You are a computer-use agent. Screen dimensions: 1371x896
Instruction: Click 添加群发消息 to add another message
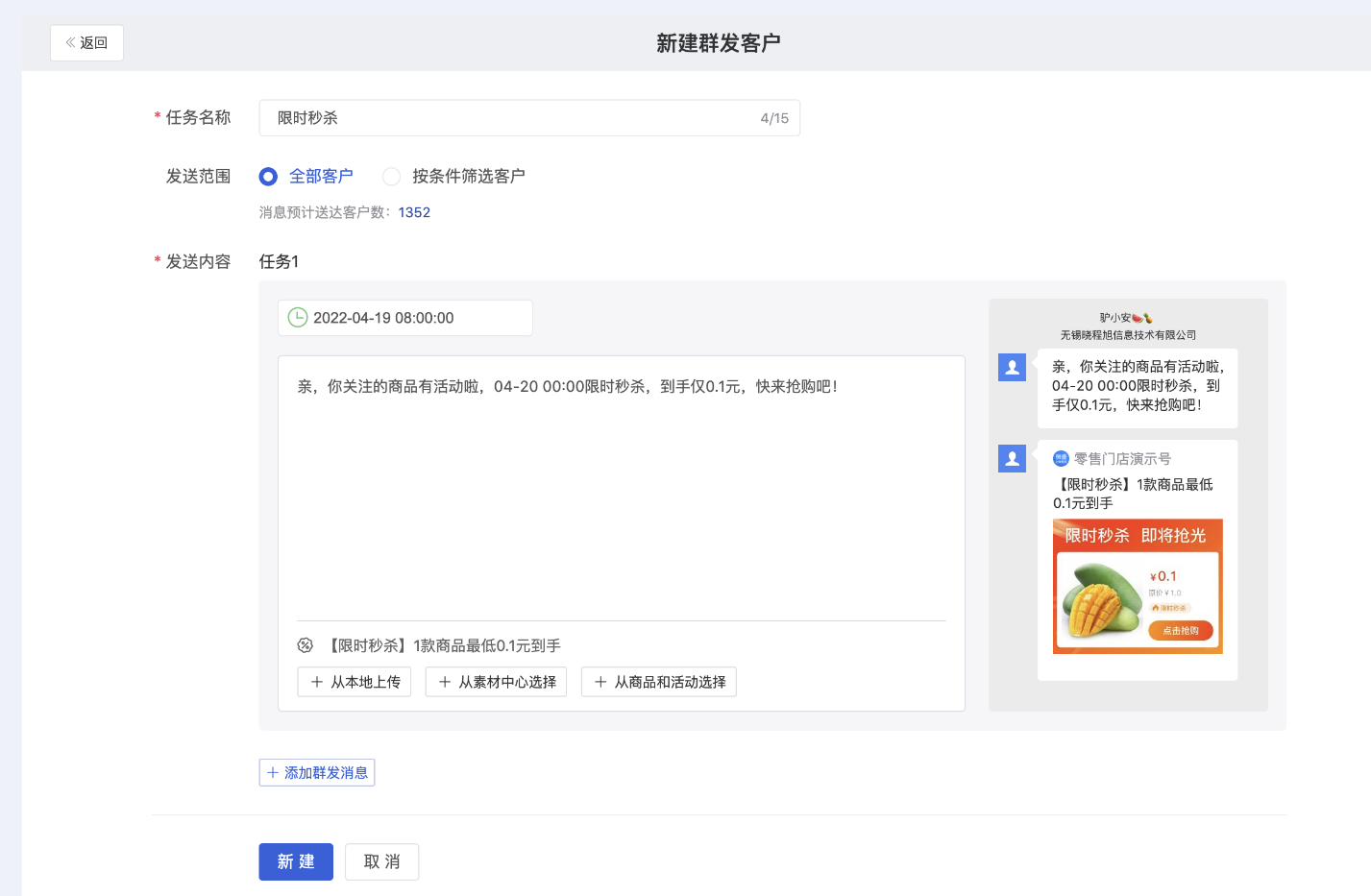pos(317,773)
